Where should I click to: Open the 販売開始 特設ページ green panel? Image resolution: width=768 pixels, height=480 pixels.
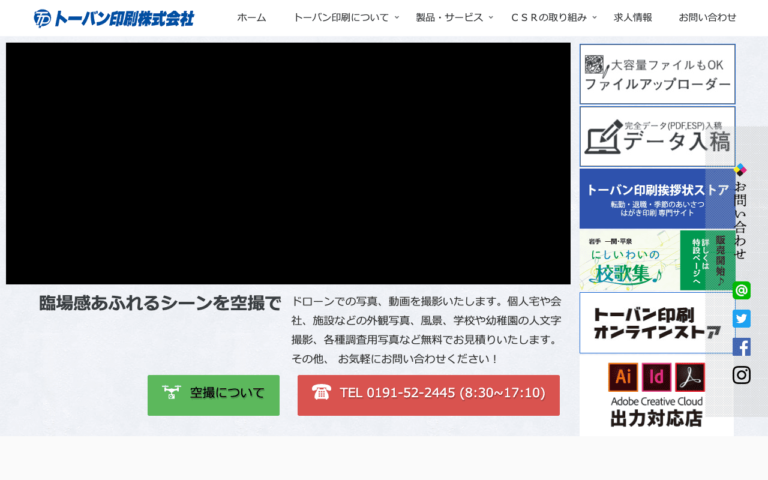point(708,261)
